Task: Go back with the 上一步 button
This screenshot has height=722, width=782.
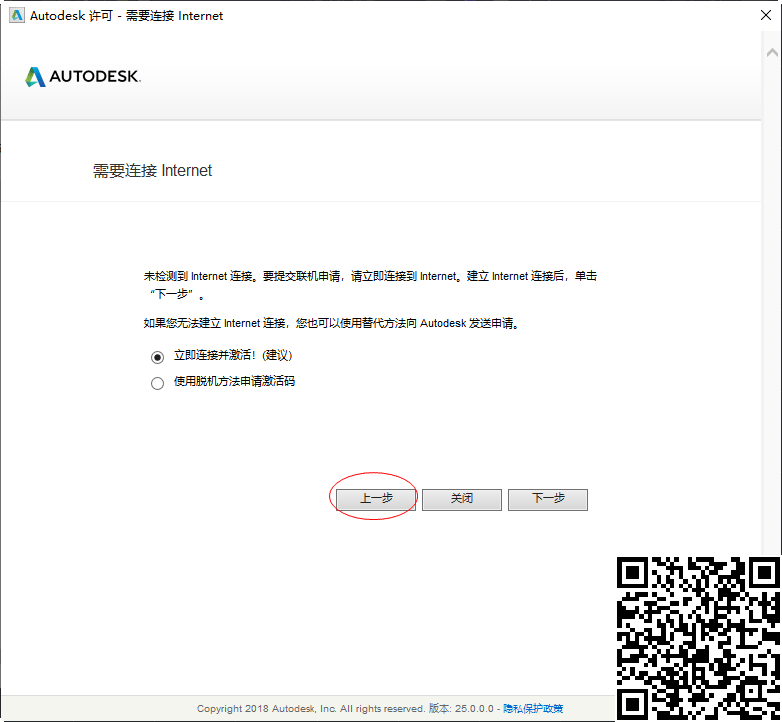Action: point(376,499)
